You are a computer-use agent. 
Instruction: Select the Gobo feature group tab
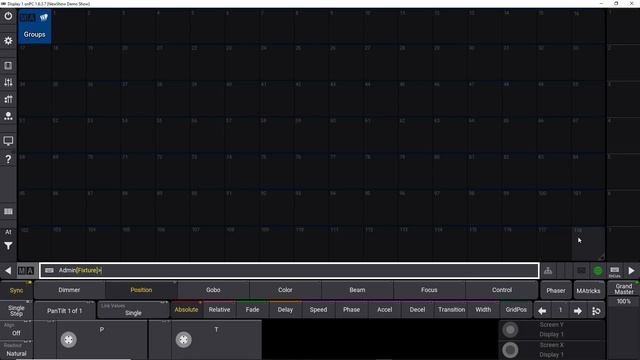tap(213, 290)
